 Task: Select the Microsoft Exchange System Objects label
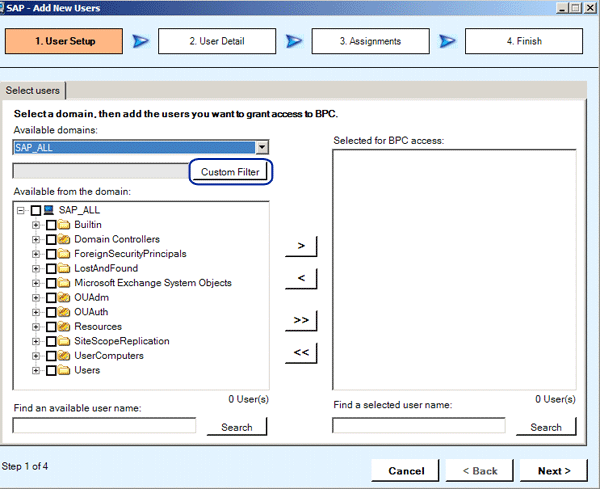tap(153, 283)
